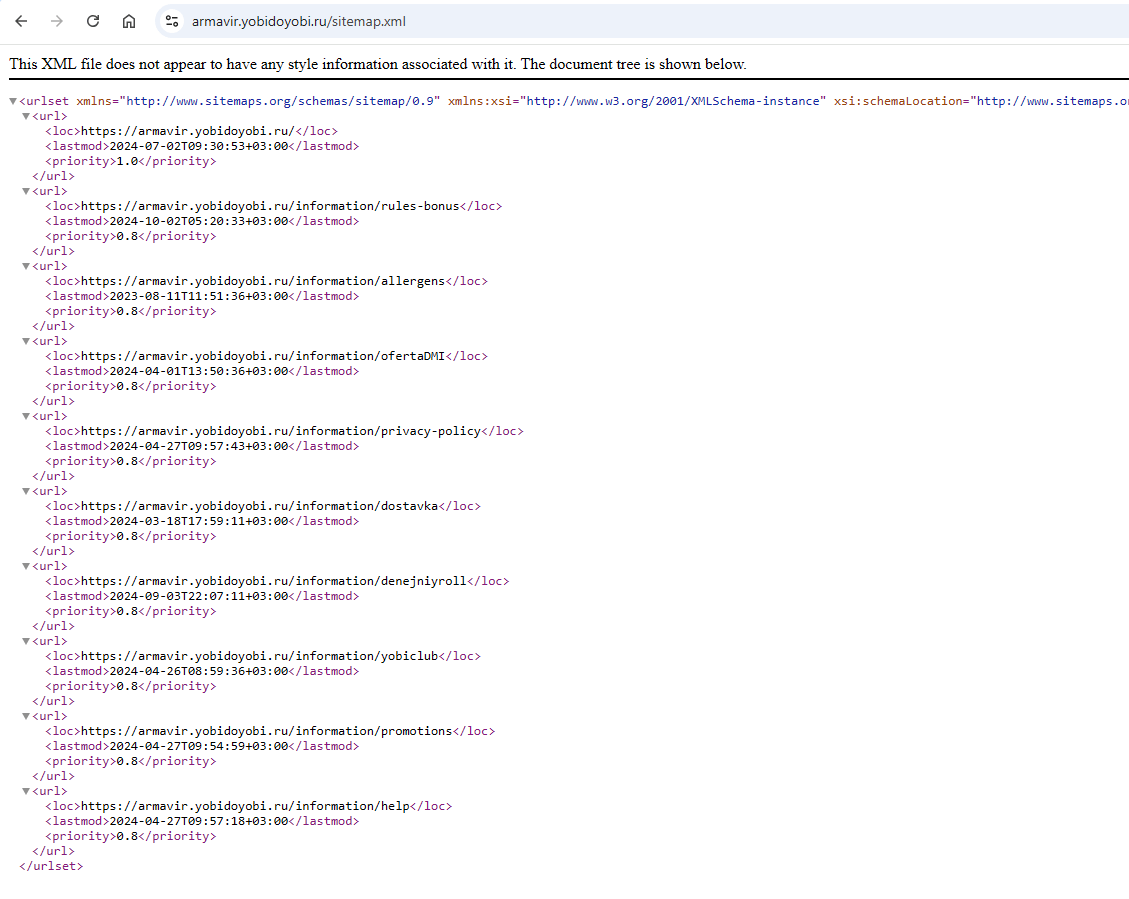Click lastmod value 2024-04-27T09:54:59+03:00
Screen dimensions: 1129x899
click(x=199, y=746)
